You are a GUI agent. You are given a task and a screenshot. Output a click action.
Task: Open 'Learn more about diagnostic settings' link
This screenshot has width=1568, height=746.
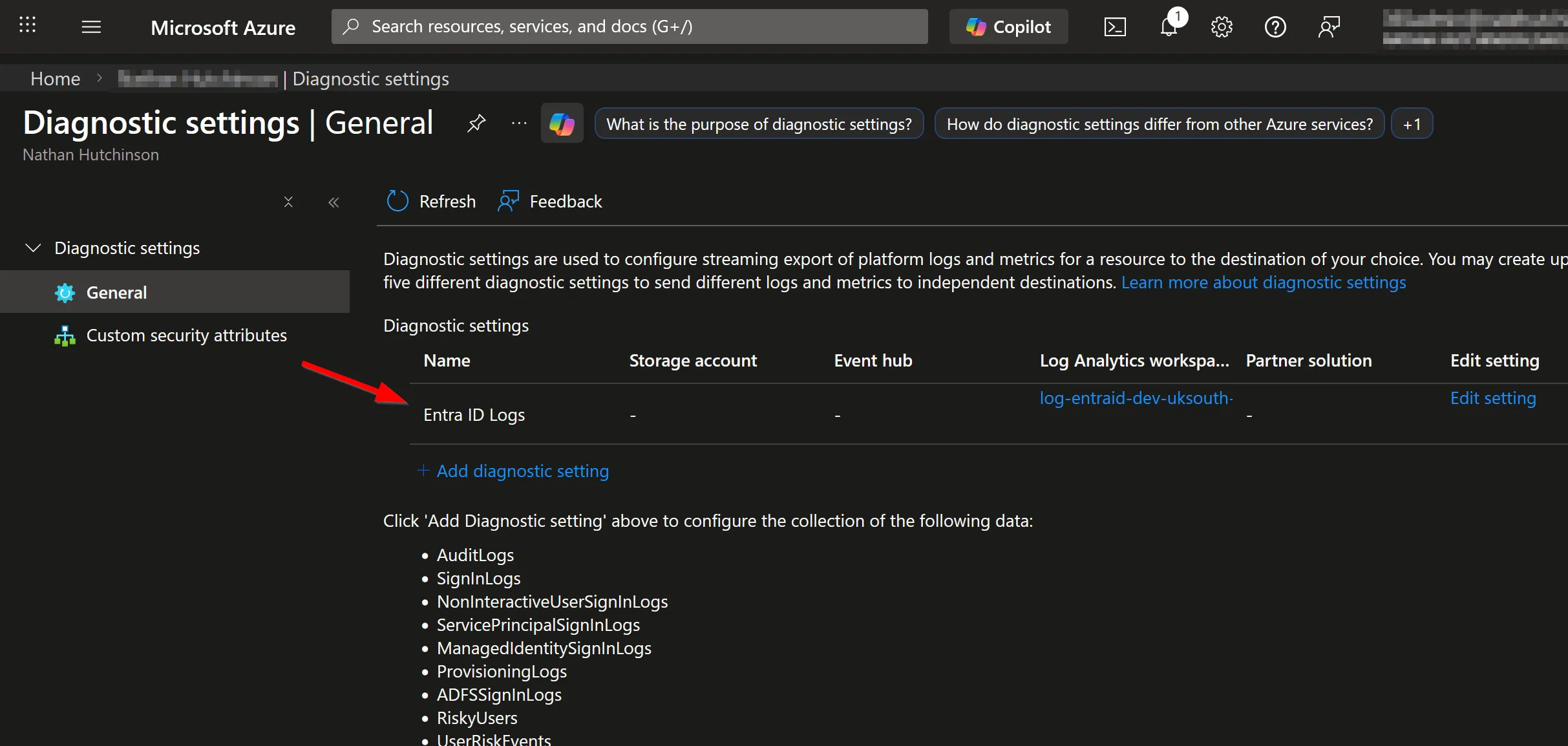click(x=1264, y=282)
